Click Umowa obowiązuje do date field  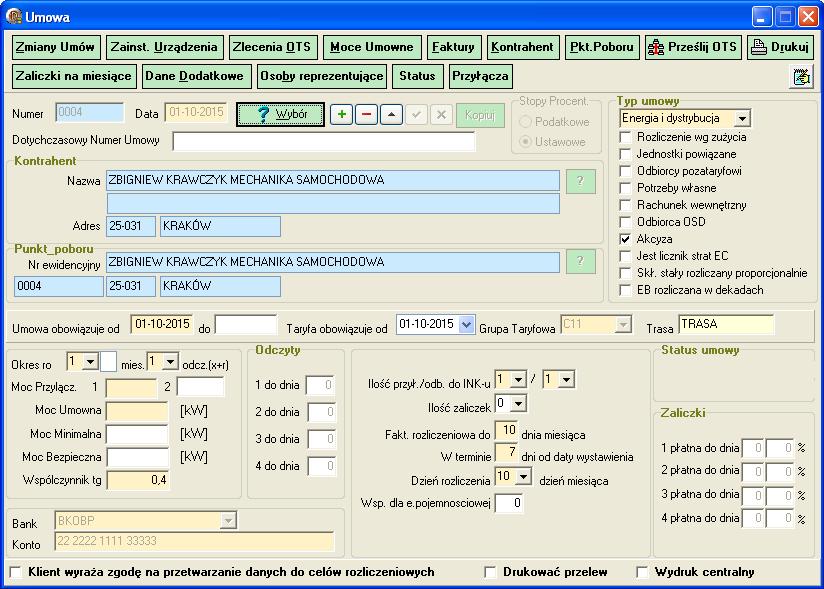pyautogui.click(x=246, y=325)
